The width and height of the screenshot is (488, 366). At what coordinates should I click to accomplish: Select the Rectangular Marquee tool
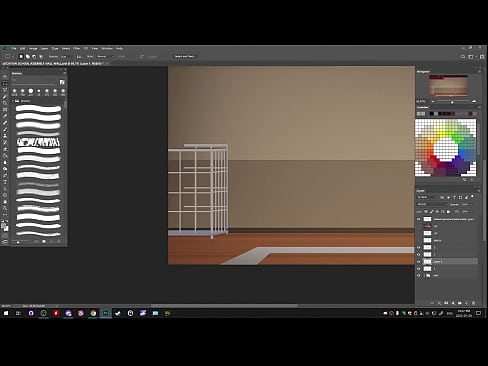[5, 83]
